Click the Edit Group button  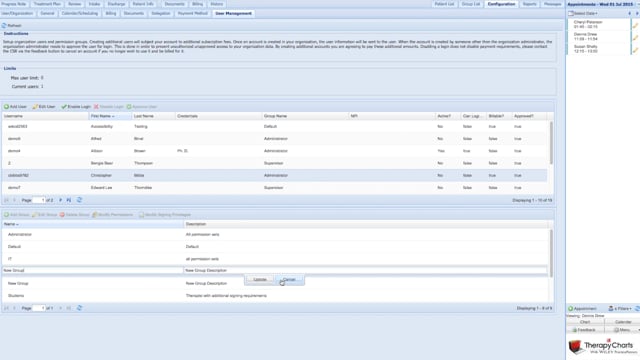tap(44, 215)
